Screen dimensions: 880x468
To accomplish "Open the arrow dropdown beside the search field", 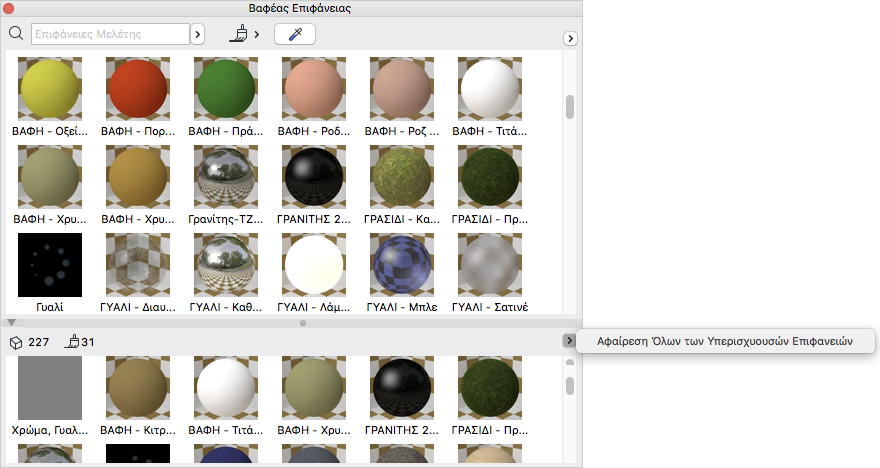I will pos(198,34).
